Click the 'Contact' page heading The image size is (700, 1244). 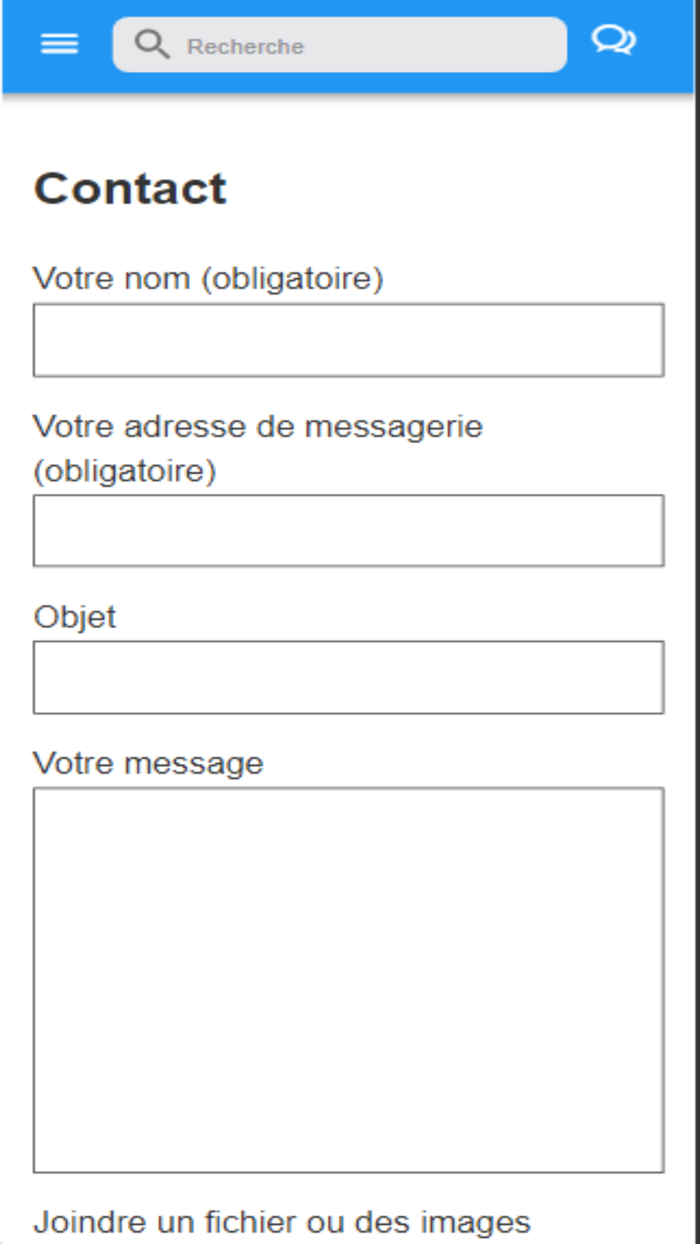click(130, 188)
